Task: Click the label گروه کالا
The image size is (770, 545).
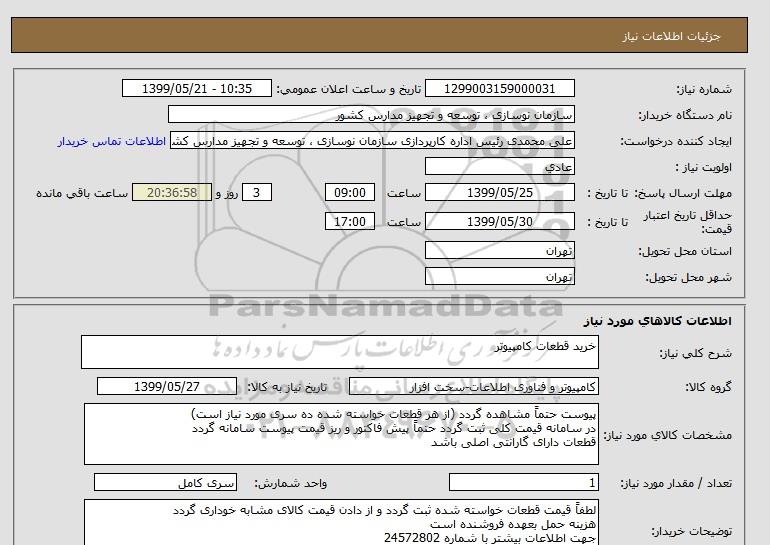Action: click(x=709, y=387)
